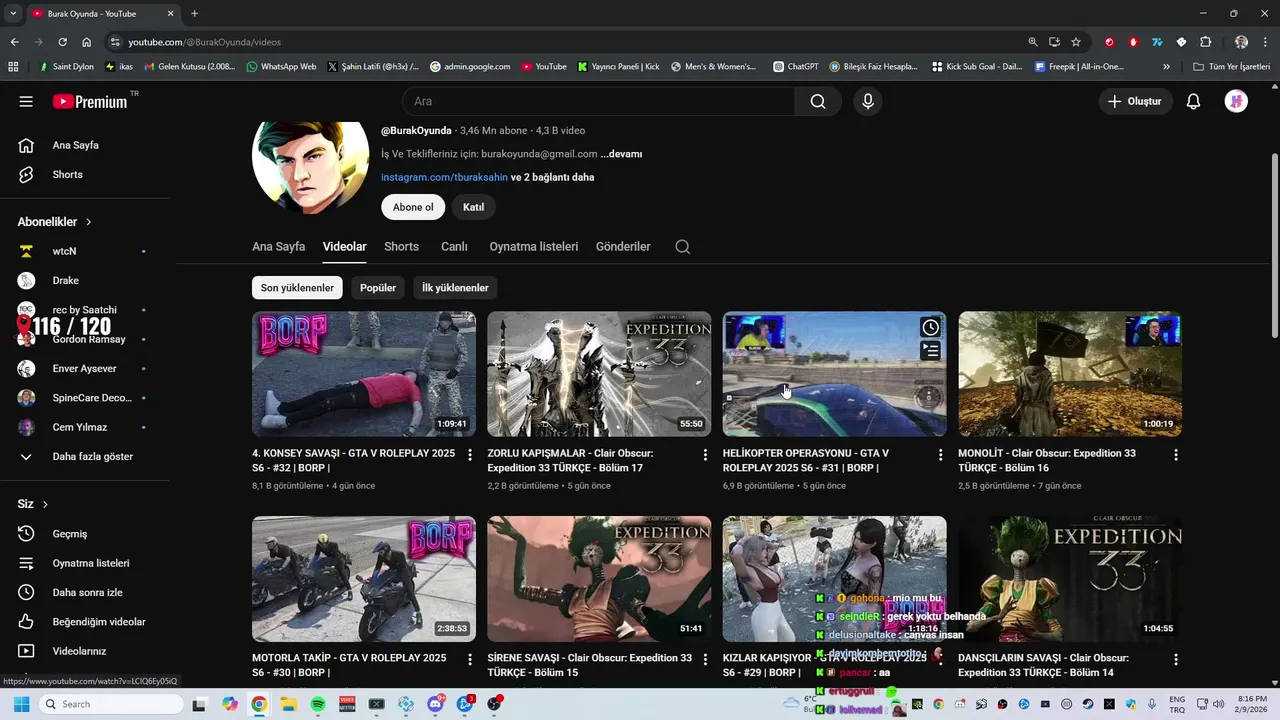Open the Oluştur create menu
The height and width of the screenshot is (720, 1280).
pos(1135,101)
